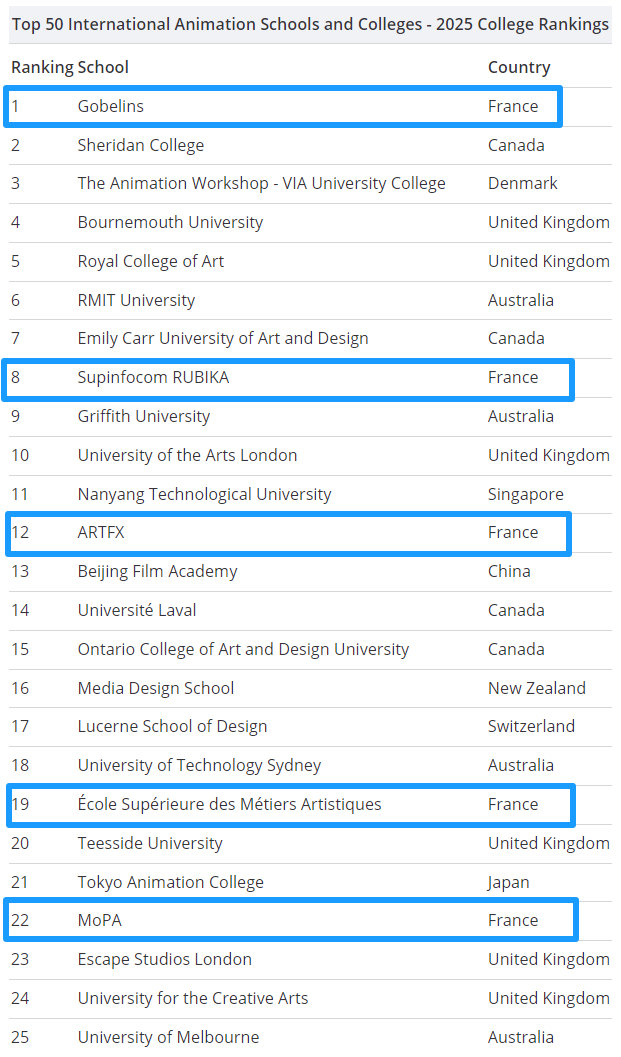
Task: Click Beijing Film Academy
Action: pyautogui.click(x=157, y=571)
